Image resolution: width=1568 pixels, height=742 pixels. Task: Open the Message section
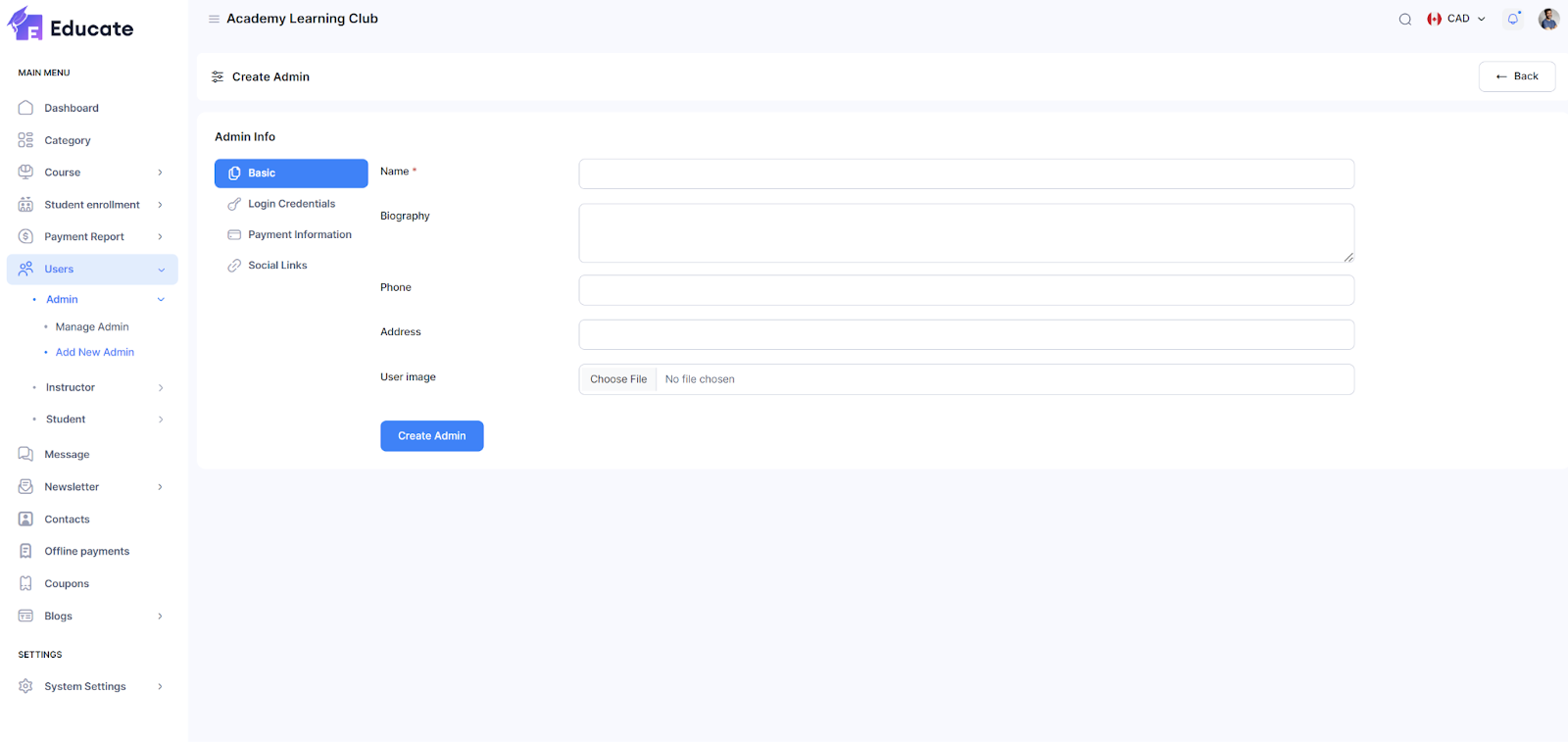(67, 455)
